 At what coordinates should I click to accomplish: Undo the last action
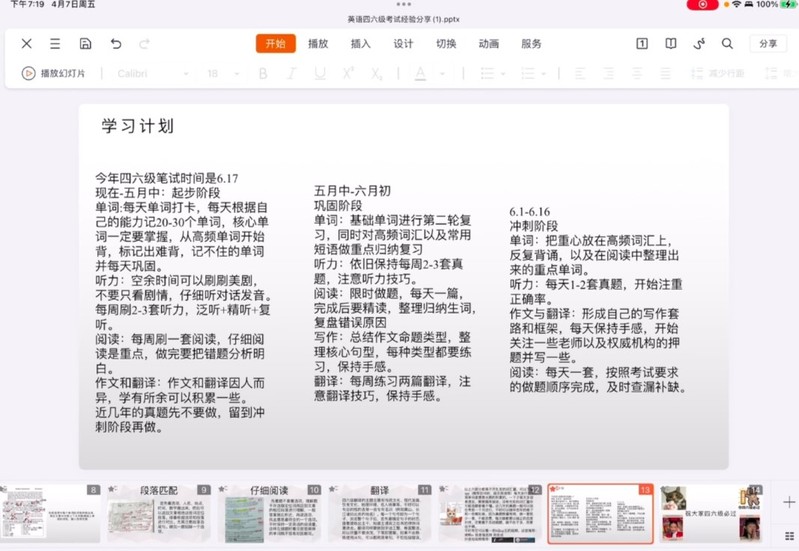click(116, 44)
